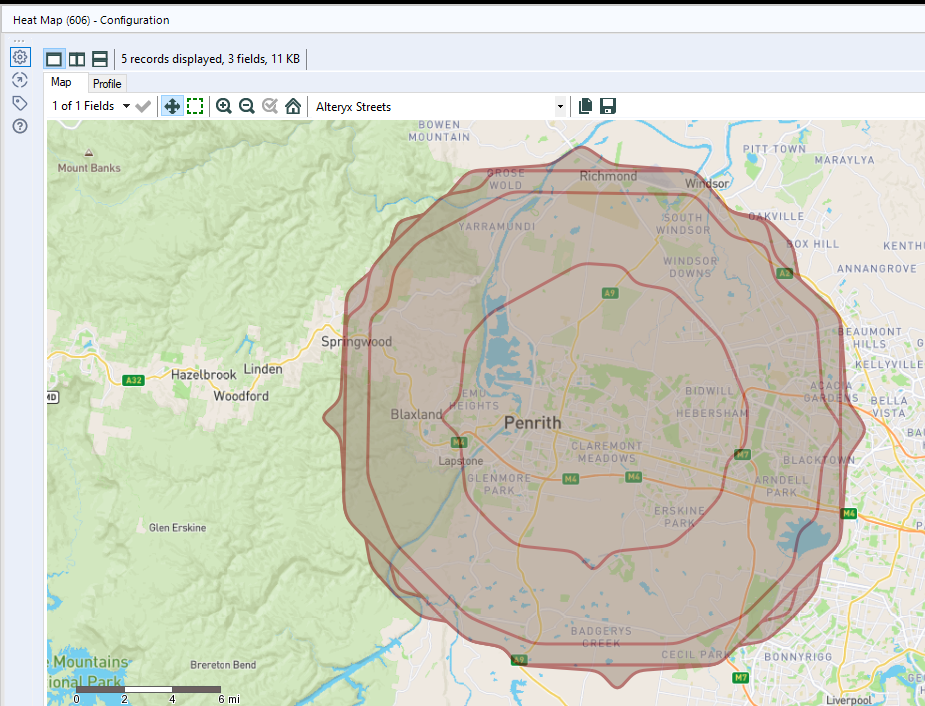Toggle the two-column pane layout

pyautogui.click(x=77, y=58)
